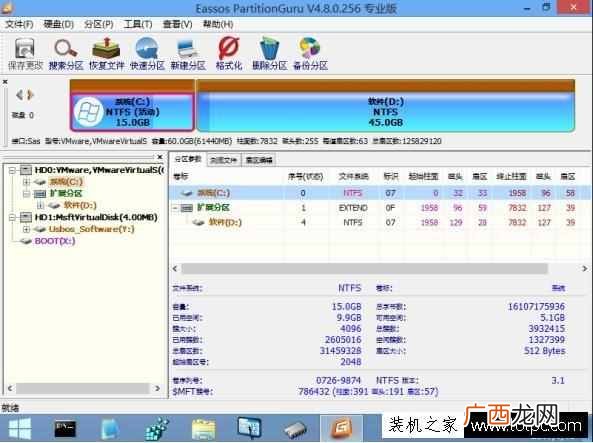Click the table scrollbar left arrow
Image resolution: width=593 pixels, height=443 pixels.
(175, 269)
